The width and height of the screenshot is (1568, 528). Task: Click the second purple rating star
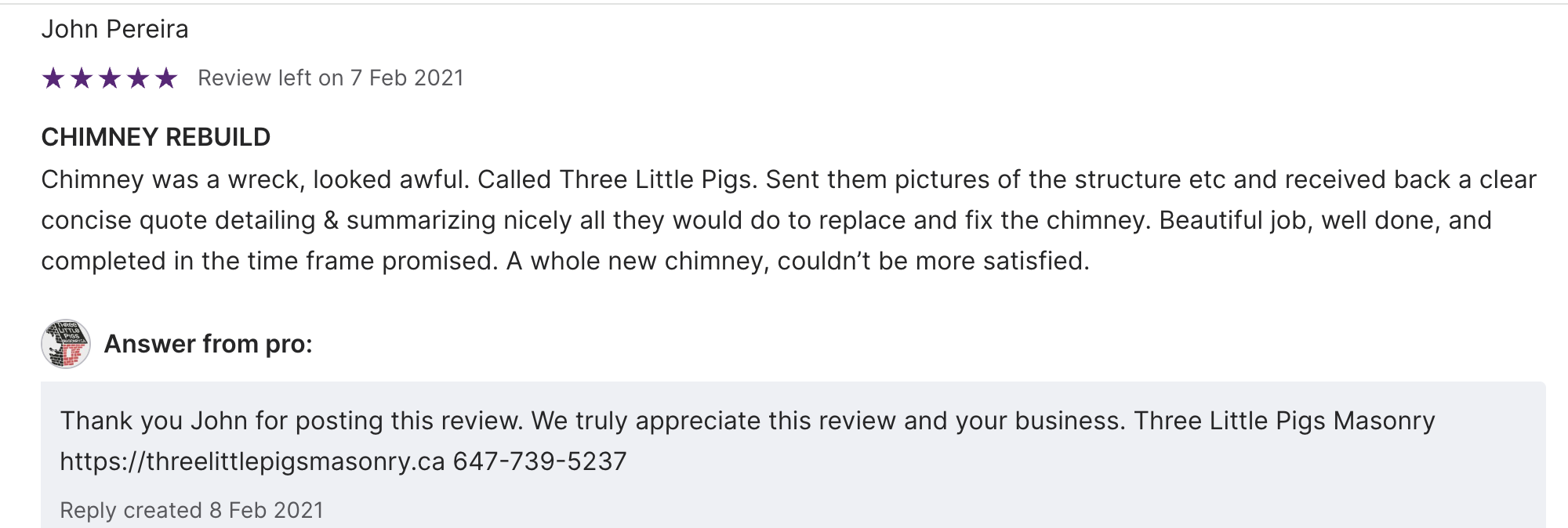coord(82,78)
